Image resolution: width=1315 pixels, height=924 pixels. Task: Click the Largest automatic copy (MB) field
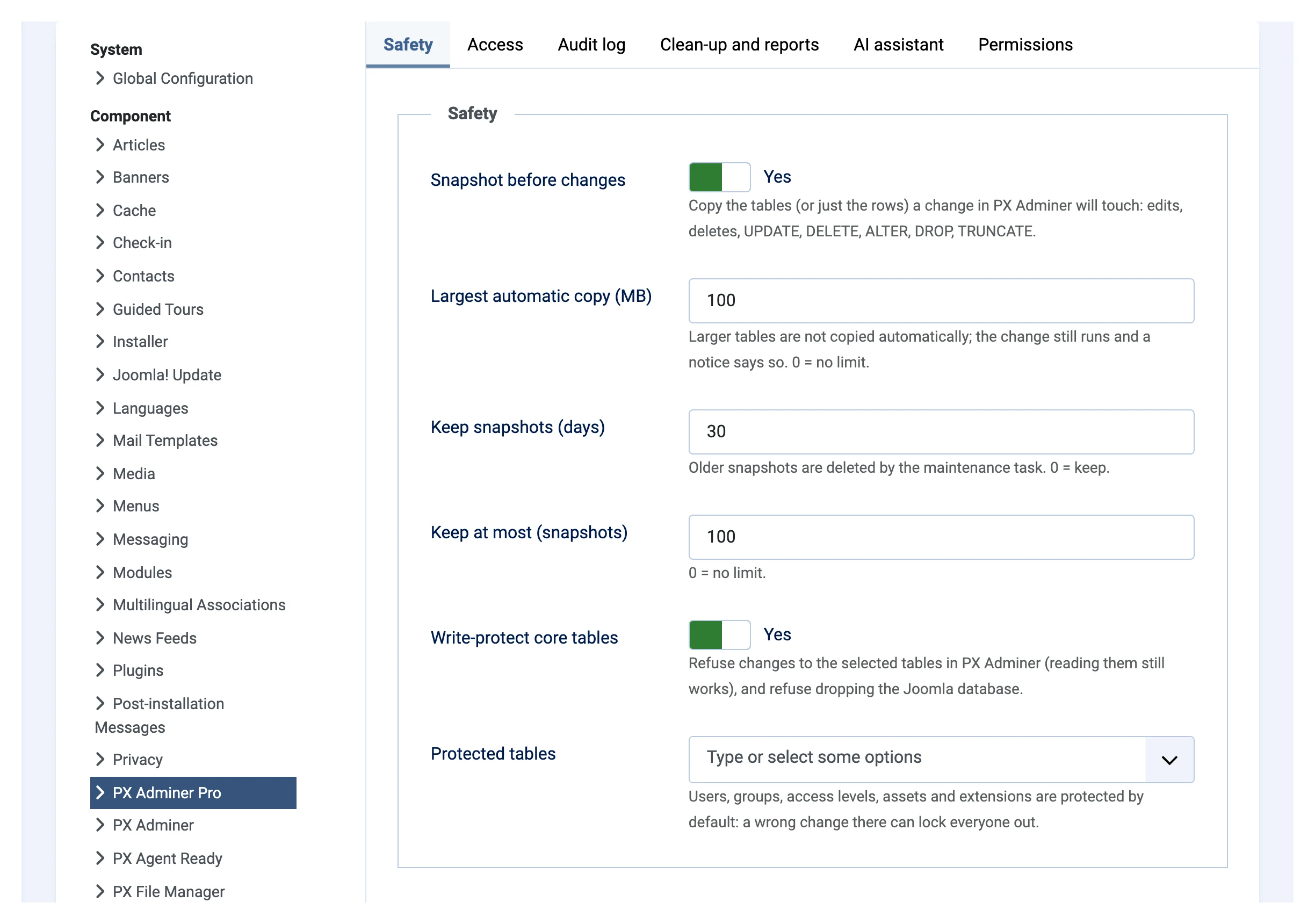click(x=941, y=301)
